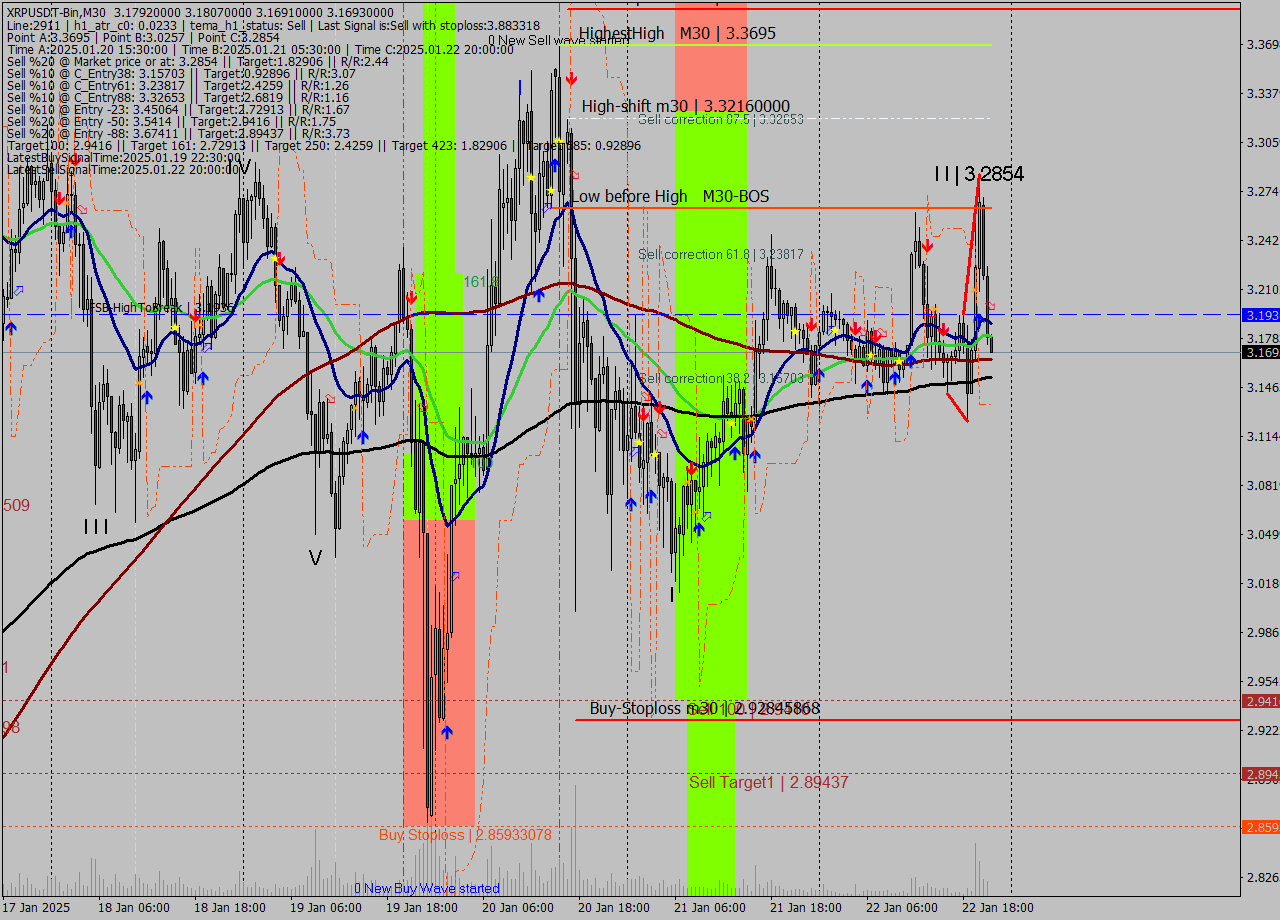Click the 3.274 price scale value
Image resolution: width=1280 pixels, height=920 pixels.
click(x=1262, y=192)
